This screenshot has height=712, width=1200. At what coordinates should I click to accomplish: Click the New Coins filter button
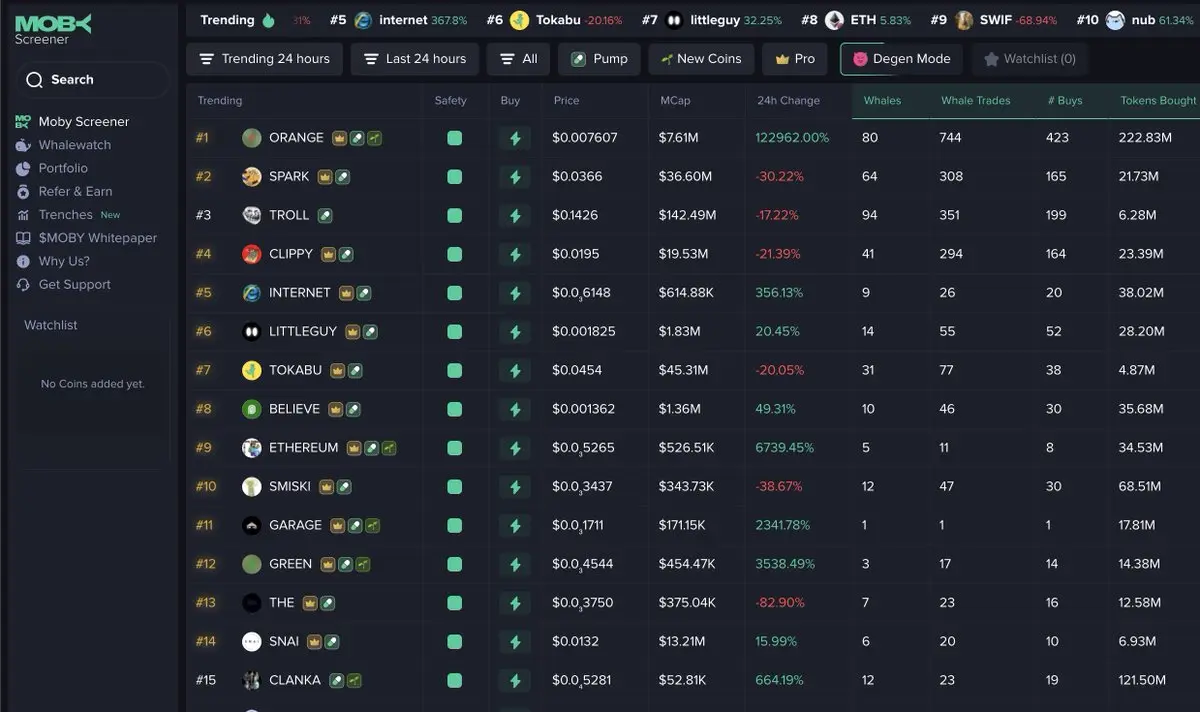(x=701, y=59)
